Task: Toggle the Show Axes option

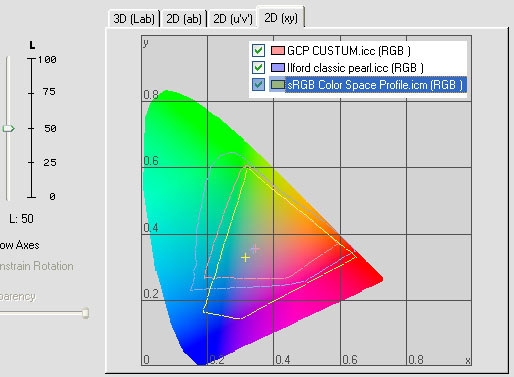Action: (x=20, y=245)
